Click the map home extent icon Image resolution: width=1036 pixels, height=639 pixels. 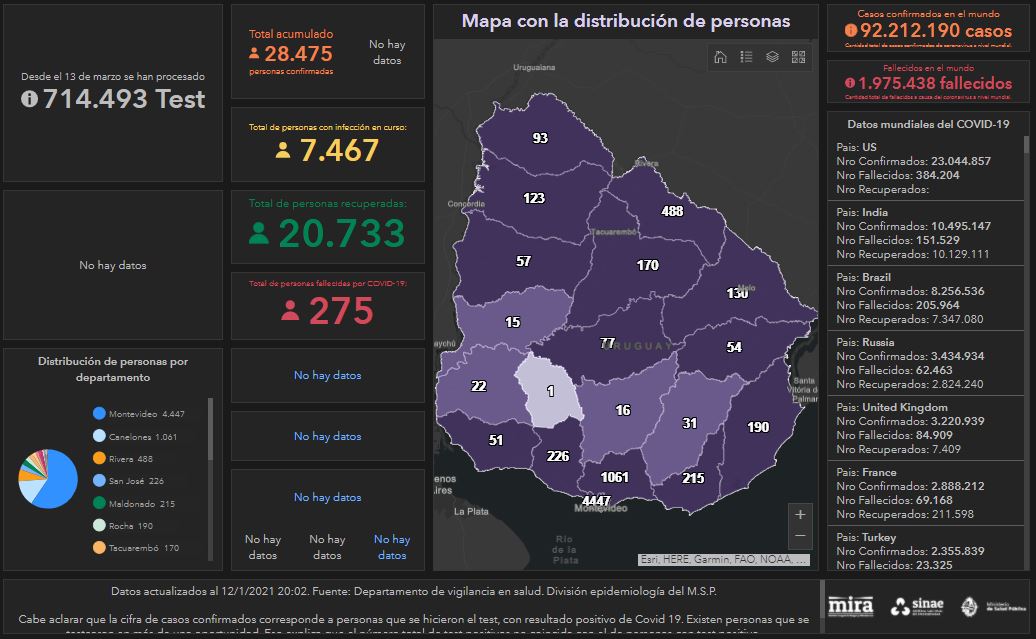(720, 57)
